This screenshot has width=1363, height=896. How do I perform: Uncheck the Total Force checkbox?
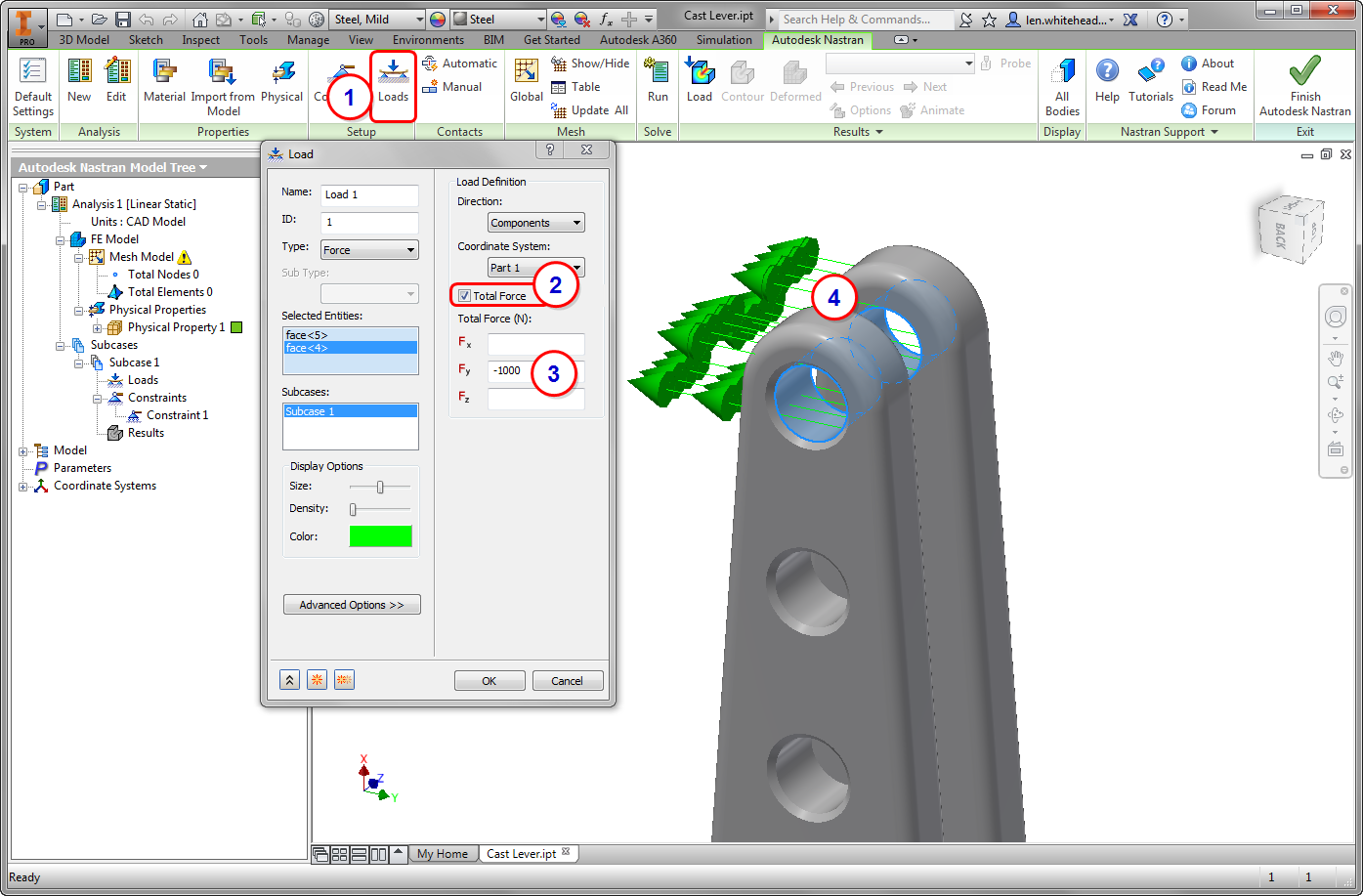point(465,296)
